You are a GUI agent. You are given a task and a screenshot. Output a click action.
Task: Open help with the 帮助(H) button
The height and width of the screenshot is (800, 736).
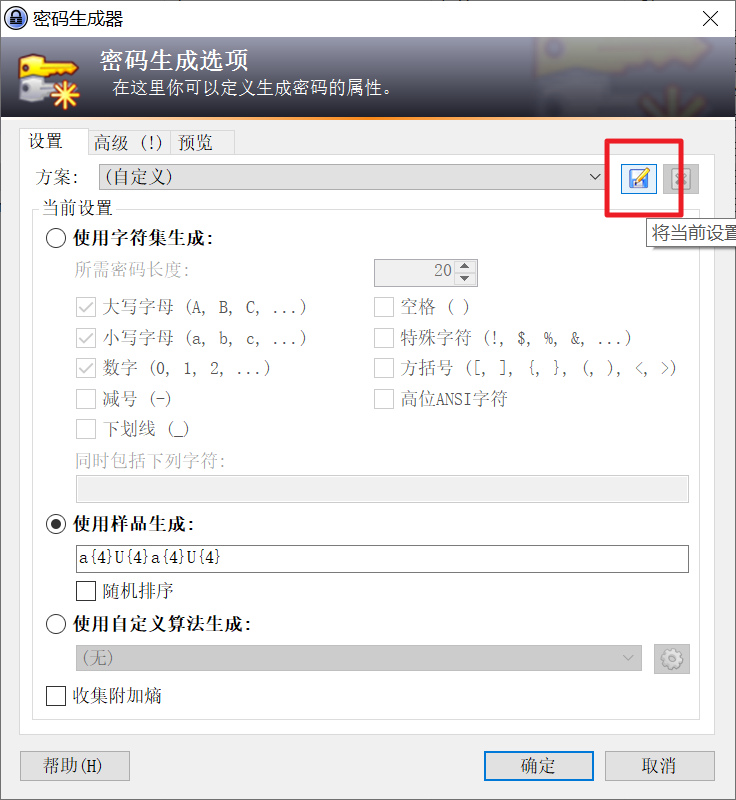(75, 766)
